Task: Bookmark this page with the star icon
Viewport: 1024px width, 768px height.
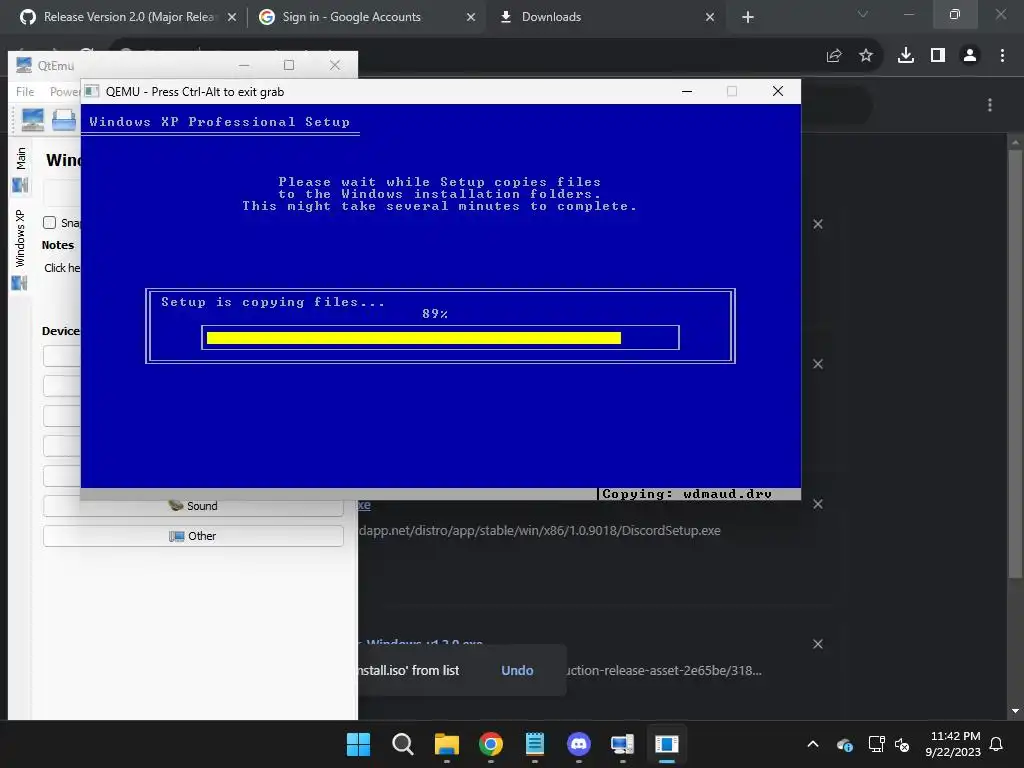Action: click(866, 56)
